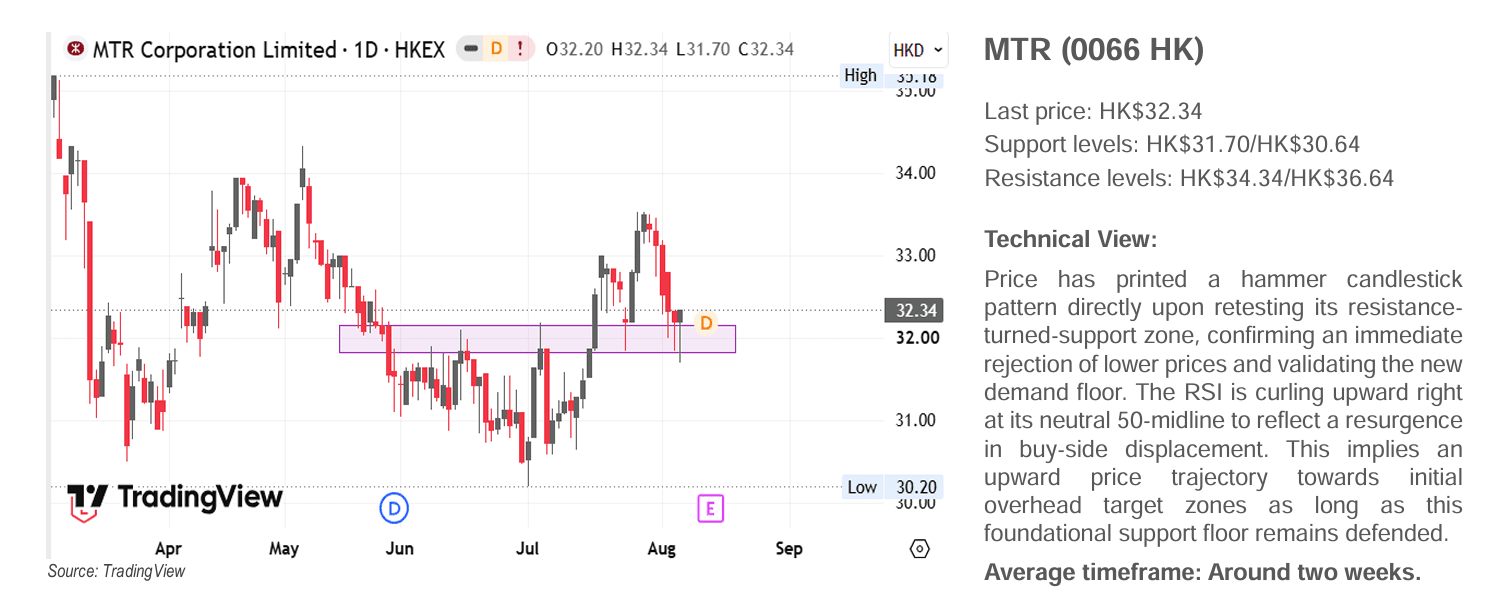Screen dimensions: 1496x606
Task: Click the MTR (0066 HK) heading
Action: [x=1094, y=50]
